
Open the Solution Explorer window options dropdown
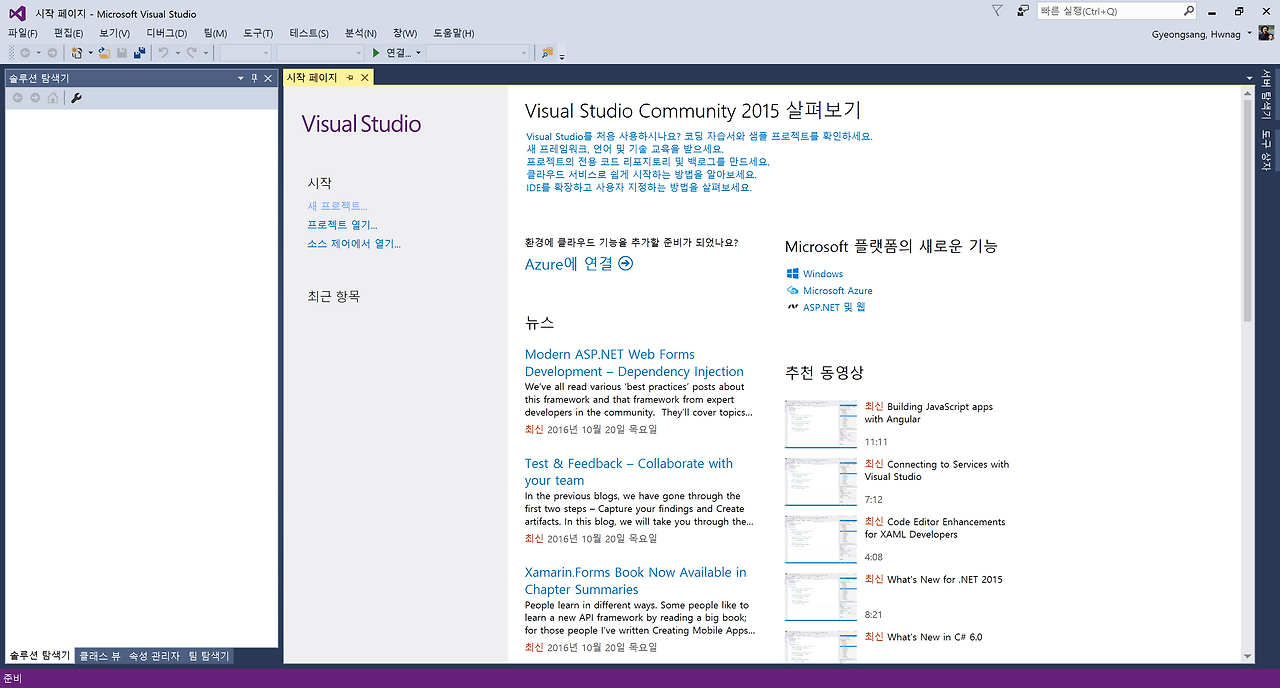[x=240, y=78]
